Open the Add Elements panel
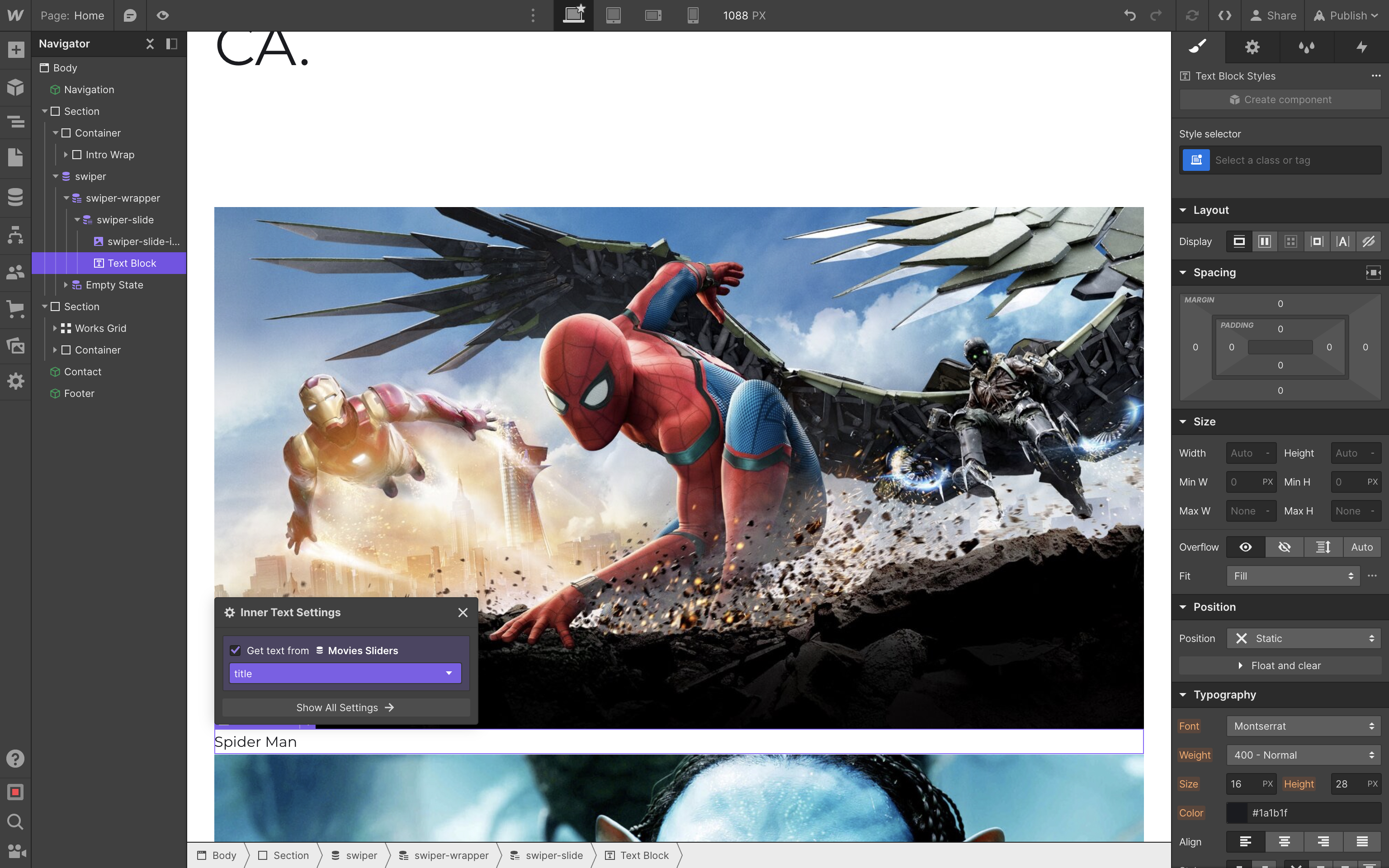The image size is (1389, 868). (15, 50)
